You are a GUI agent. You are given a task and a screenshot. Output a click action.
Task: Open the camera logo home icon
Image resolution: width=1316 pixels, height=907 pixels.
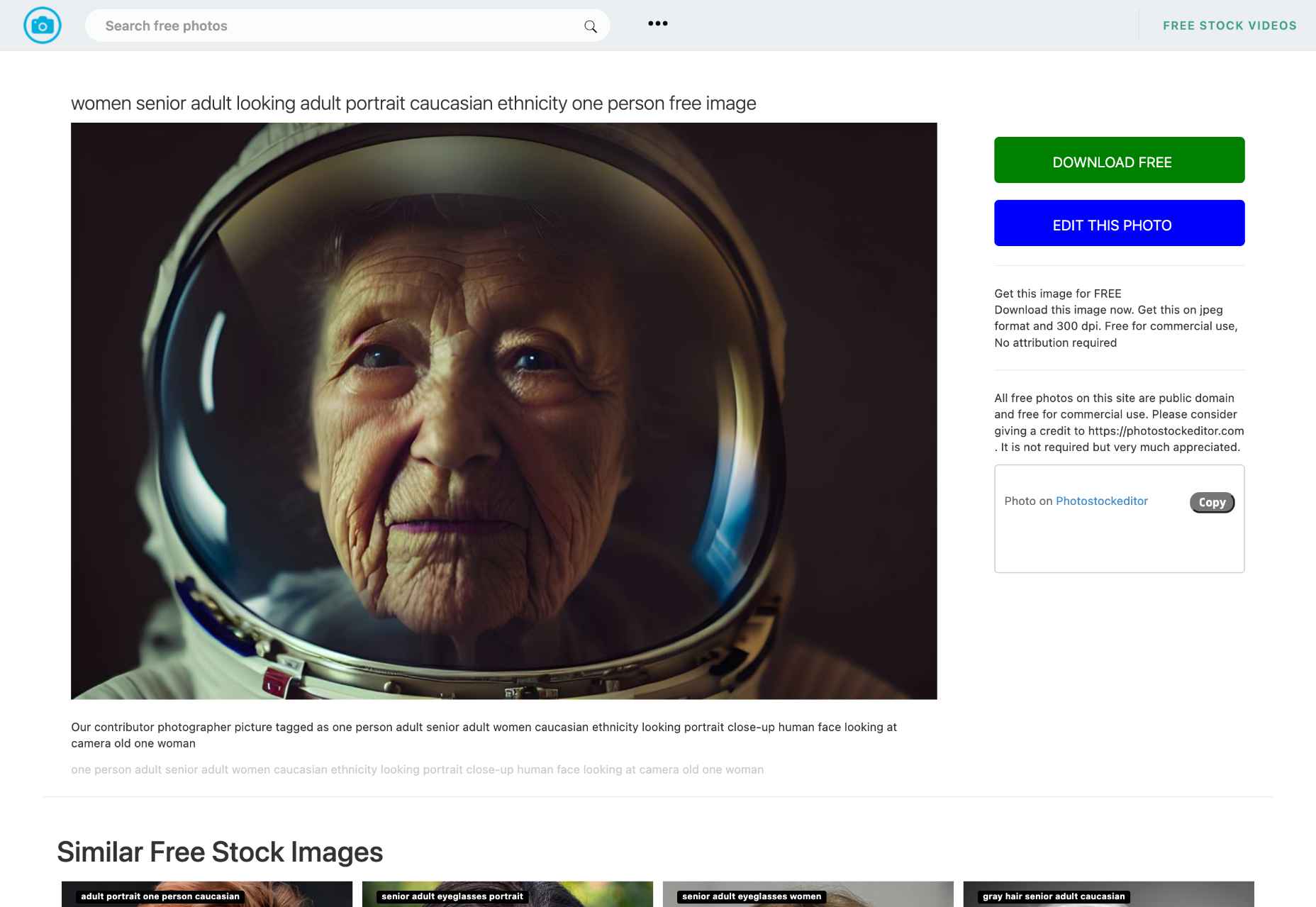click(43, 26)
